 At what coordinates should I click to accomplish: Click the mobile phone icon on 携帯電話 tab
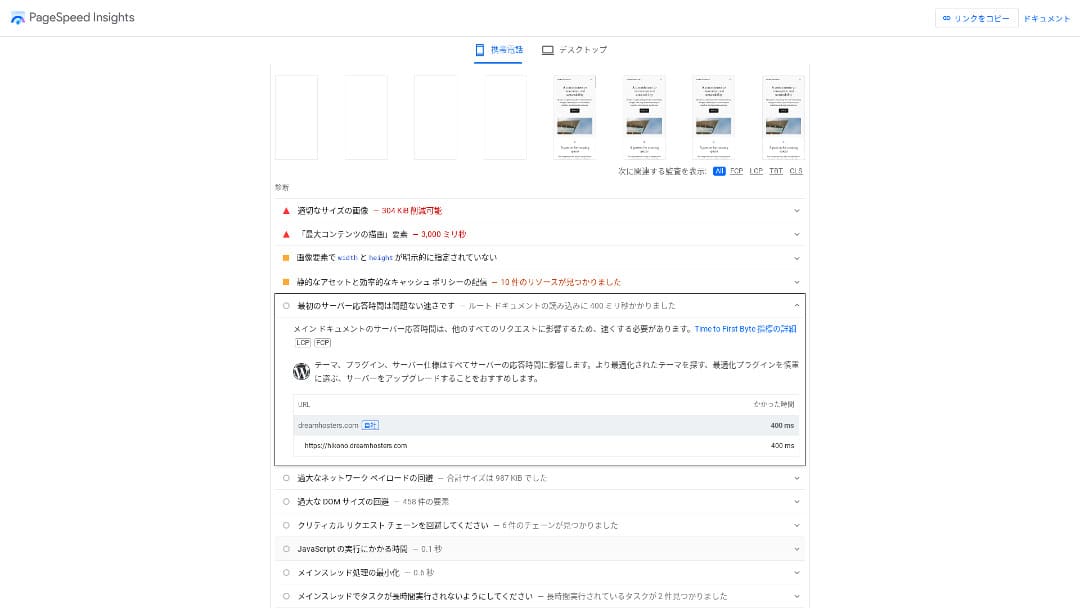[480, 49]
